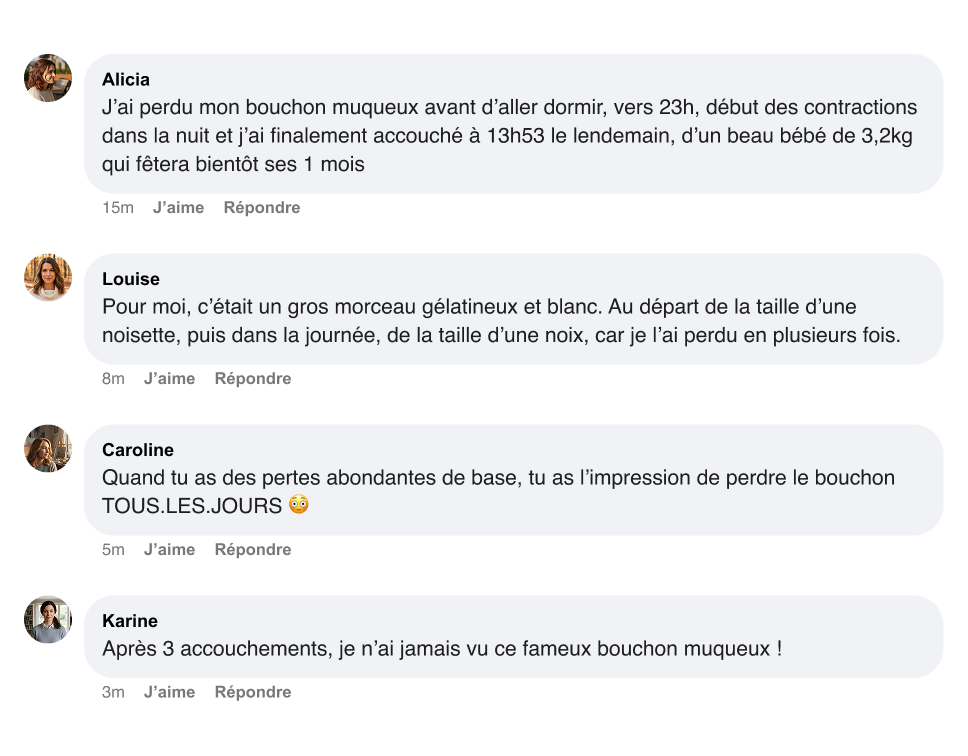This screenshot has width=968, height=756.
Task: Like Karine's comment with J'aime
Action: [169, 691]
